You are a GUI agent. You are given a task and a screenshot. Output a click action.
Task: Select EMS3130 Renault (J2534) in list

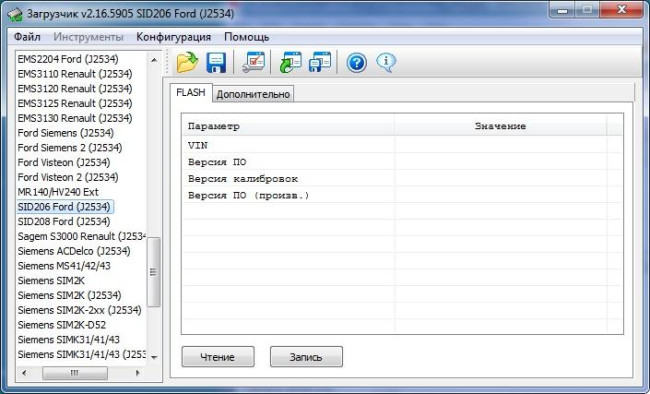tap(75, 118)
